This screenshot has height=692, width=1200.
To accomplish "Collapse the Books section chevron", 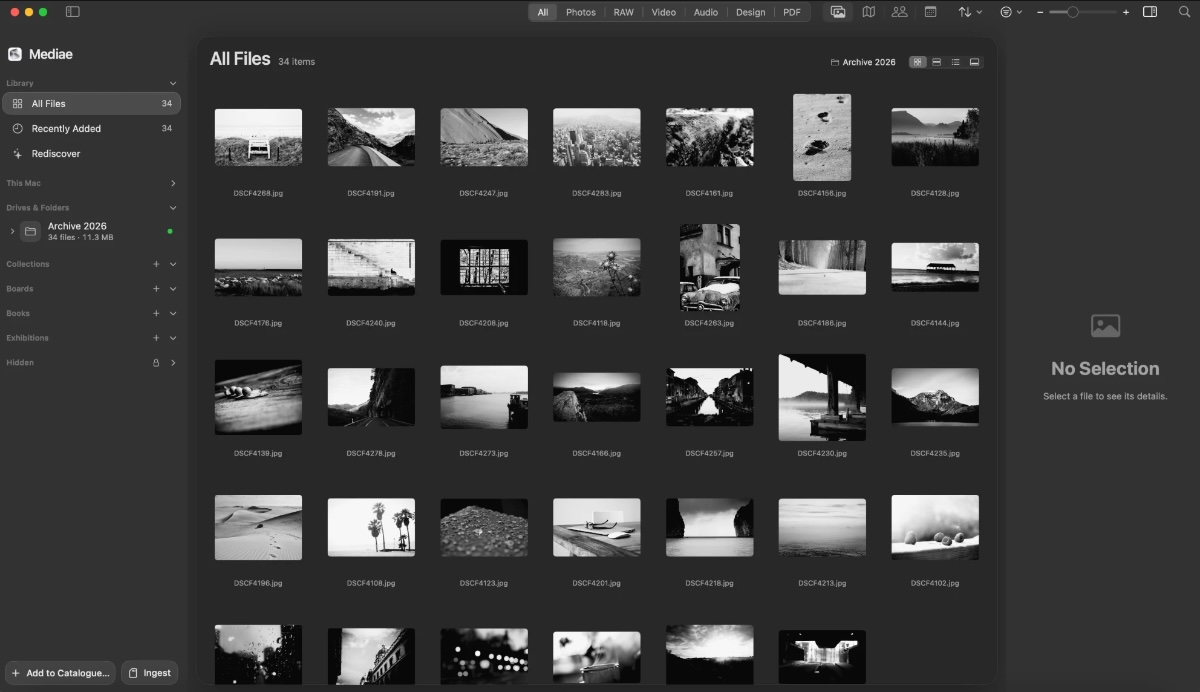I will (x=173, y=313).
